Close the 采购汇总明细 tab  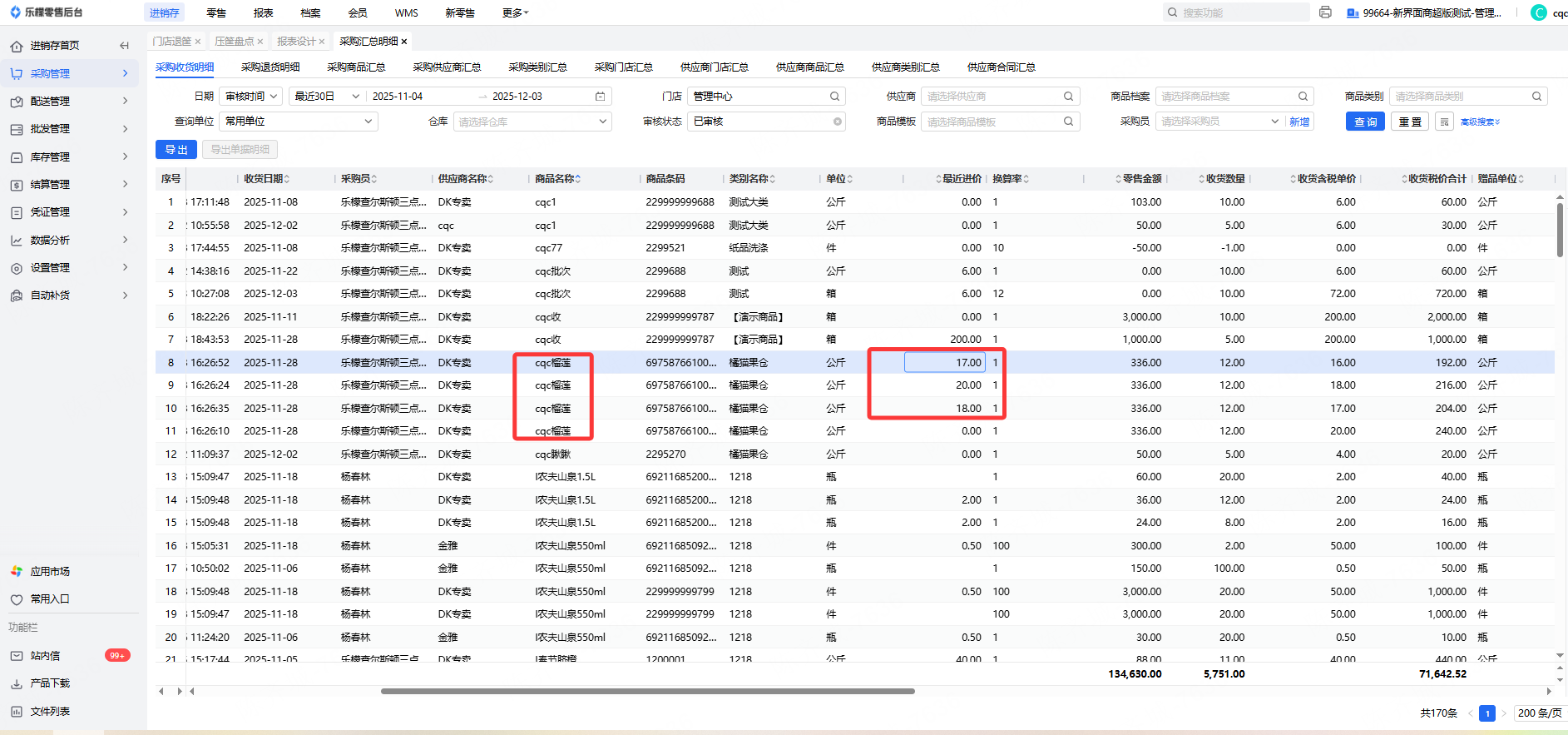point(404,42)
